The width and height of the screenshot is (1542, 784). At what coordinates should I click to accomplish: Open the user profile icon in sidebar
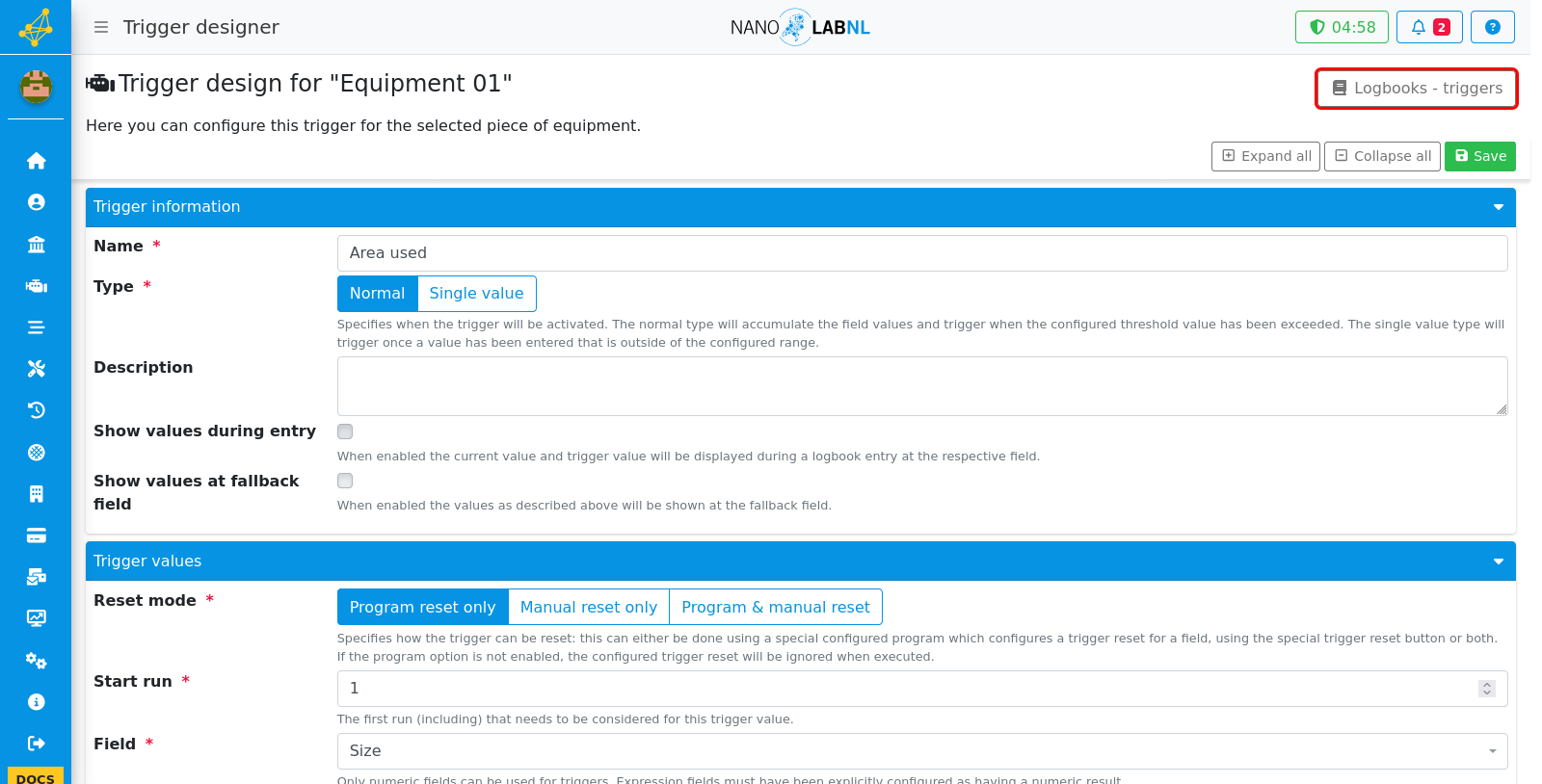[x=37, y=202]
